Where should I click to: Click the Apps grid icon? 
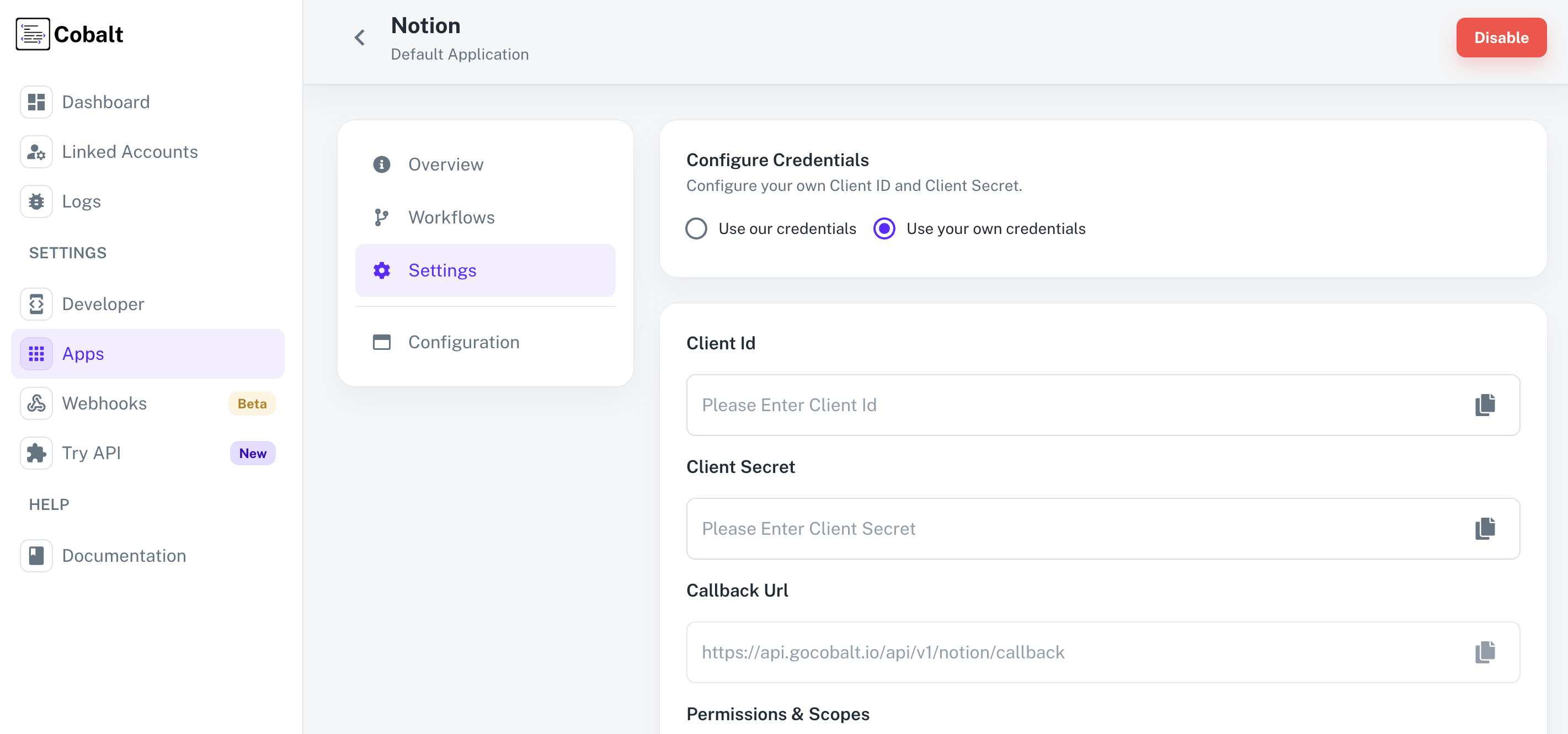[x=36, y=353]
